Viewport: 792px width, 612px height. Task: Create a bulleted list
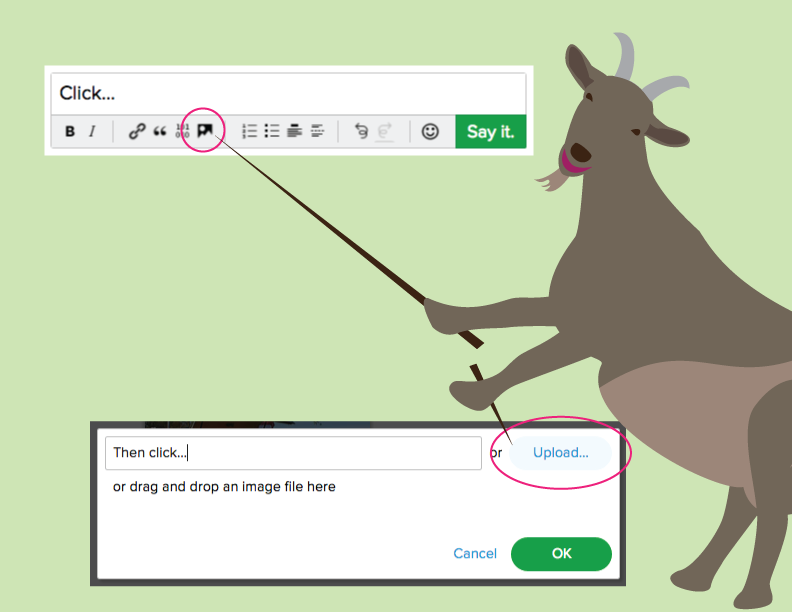click(272, 131)
